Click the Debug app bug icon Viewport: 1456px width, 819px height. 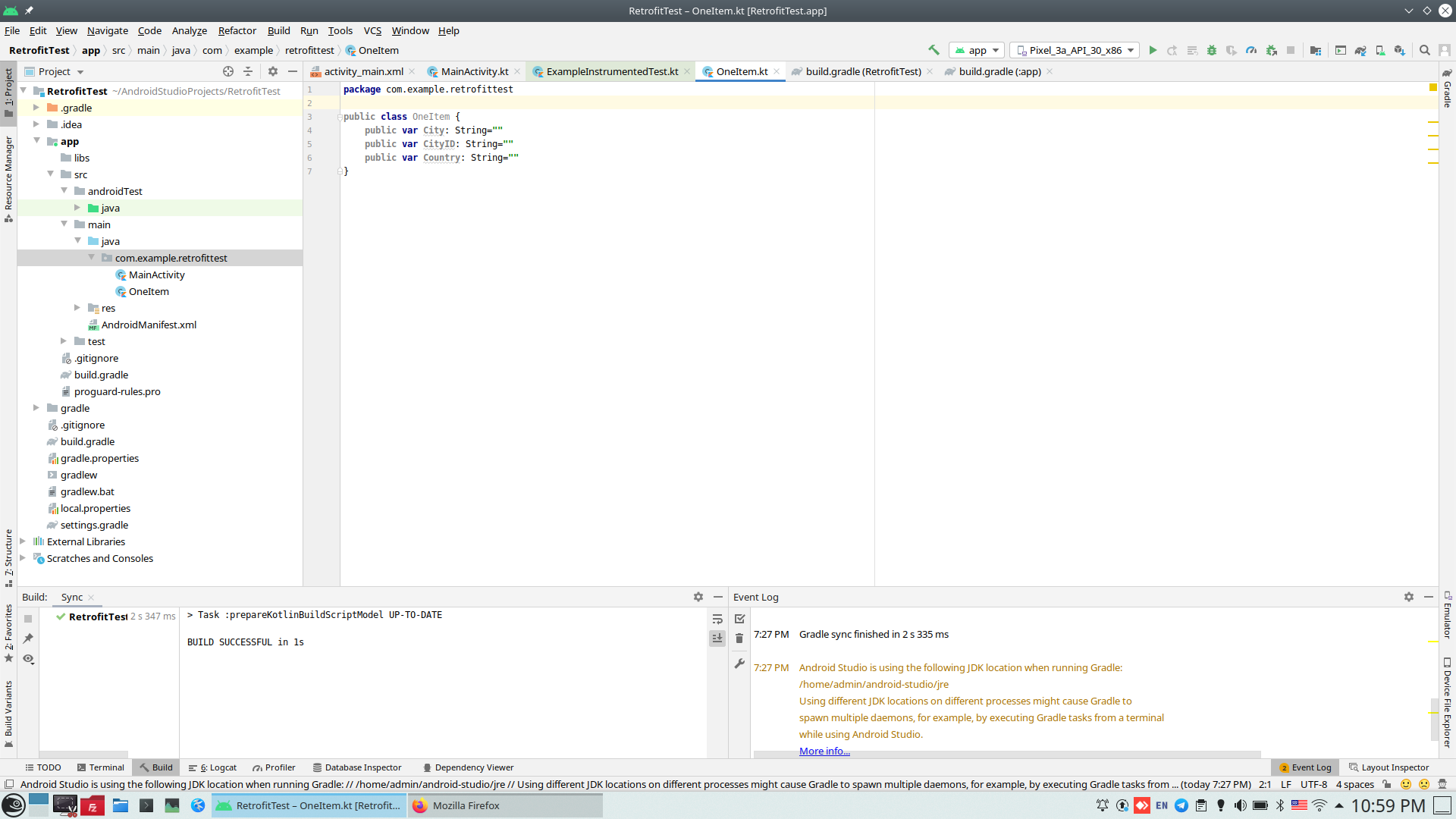1212,50
